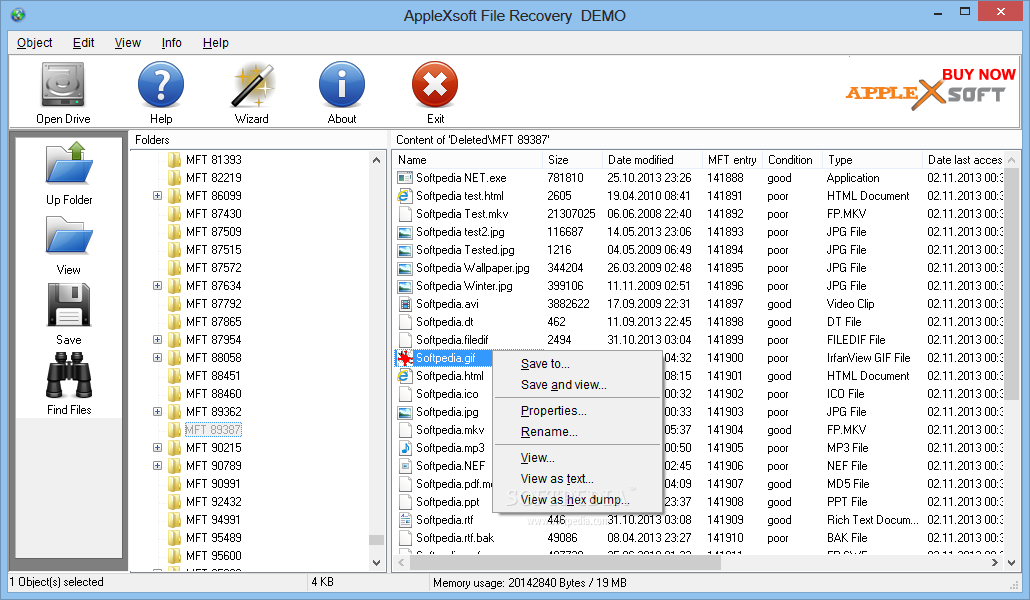Click the Softpedia NET.exe file icon
The image size is (1030, 600).
coord(405,178)
